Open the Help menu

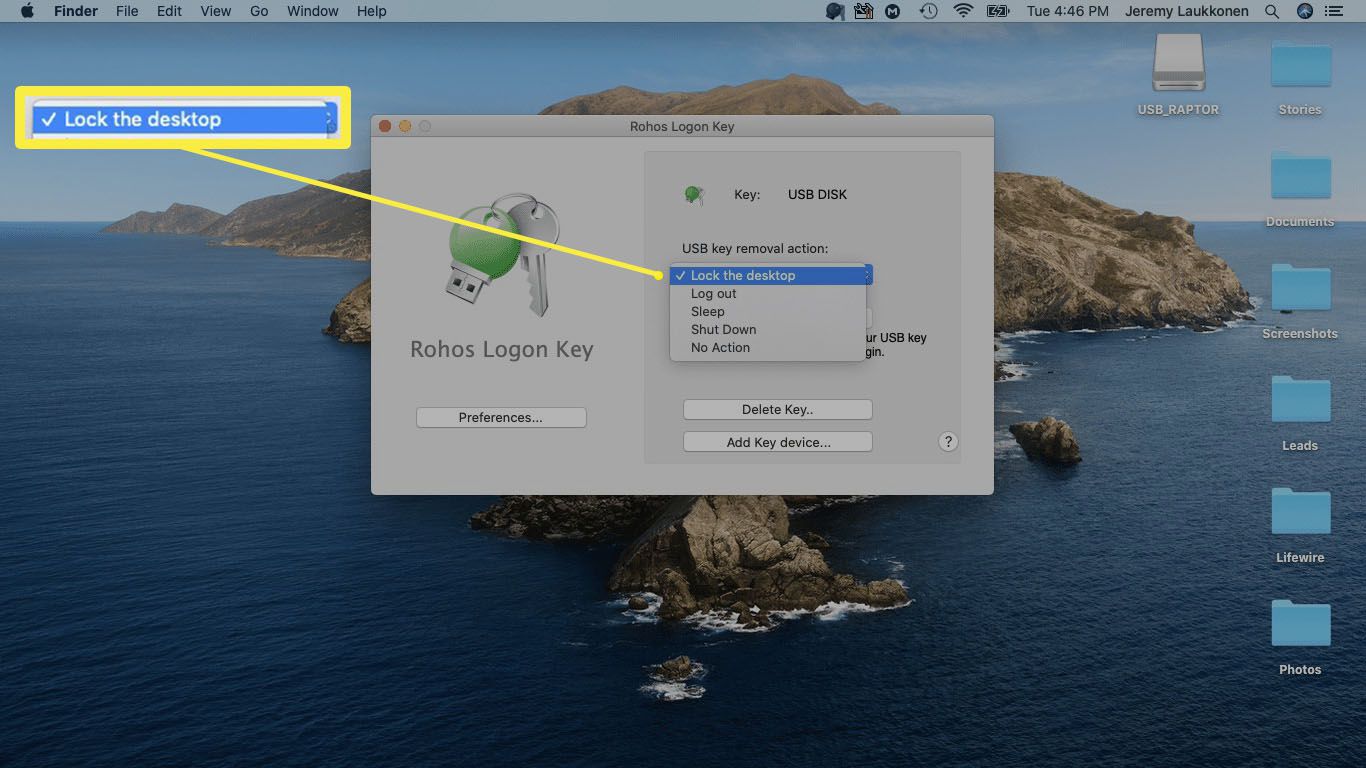[x=371, y=11]
